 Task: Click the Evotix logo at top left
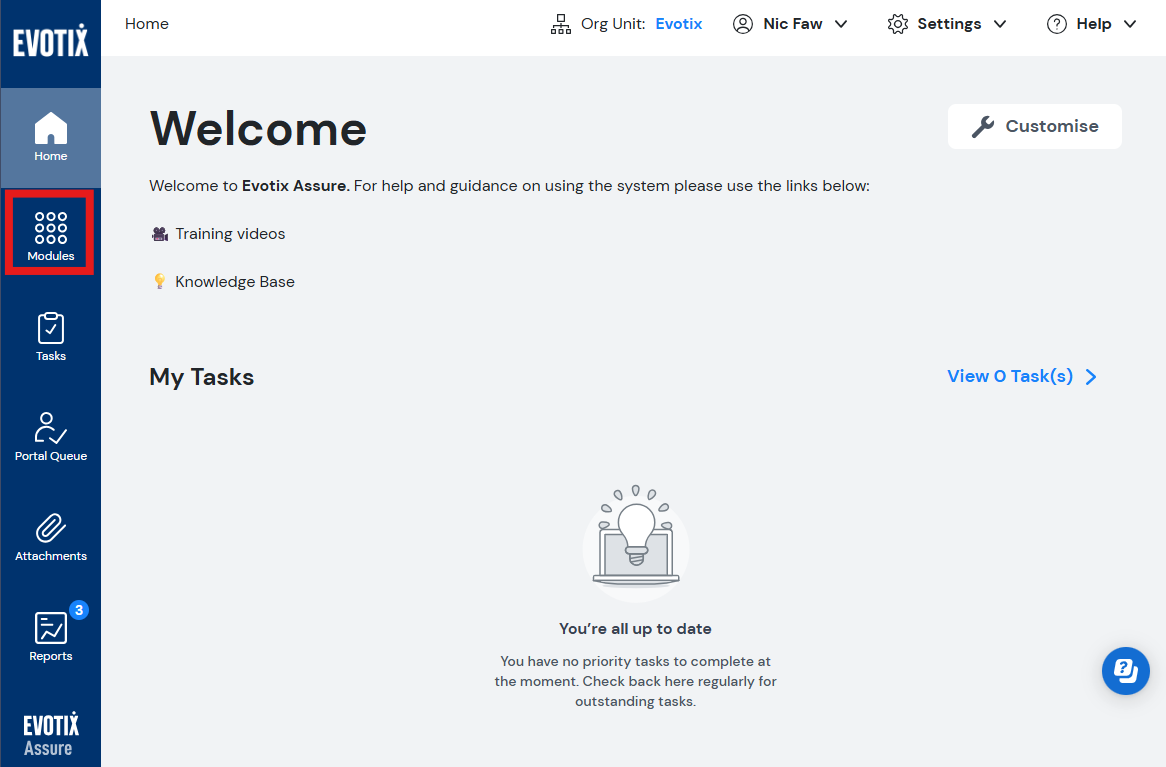click(51, 41)
